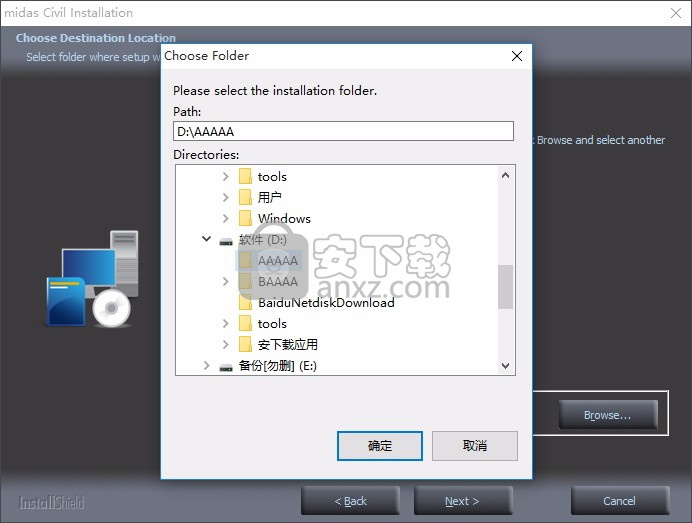692x523 pixels.
Task: Go Back in the installer window
Action: click(350, 501)
